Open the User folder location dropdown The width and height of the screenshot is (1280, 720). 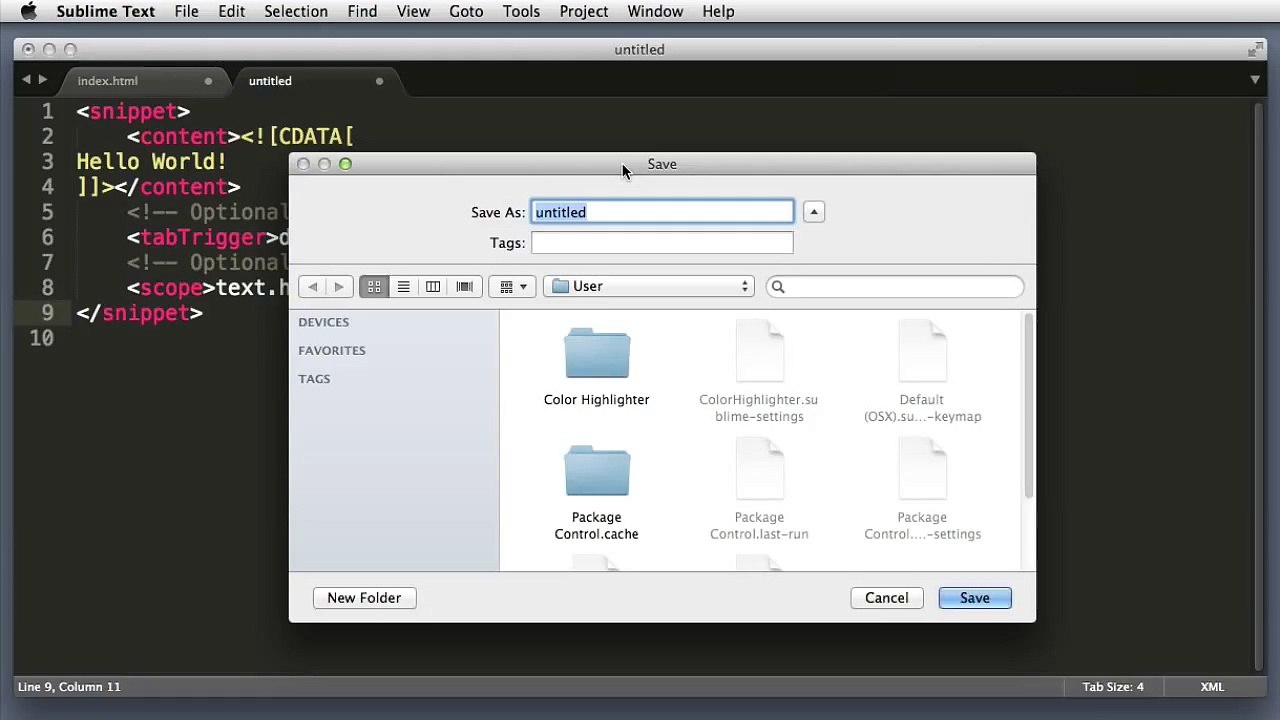(649, 287)
